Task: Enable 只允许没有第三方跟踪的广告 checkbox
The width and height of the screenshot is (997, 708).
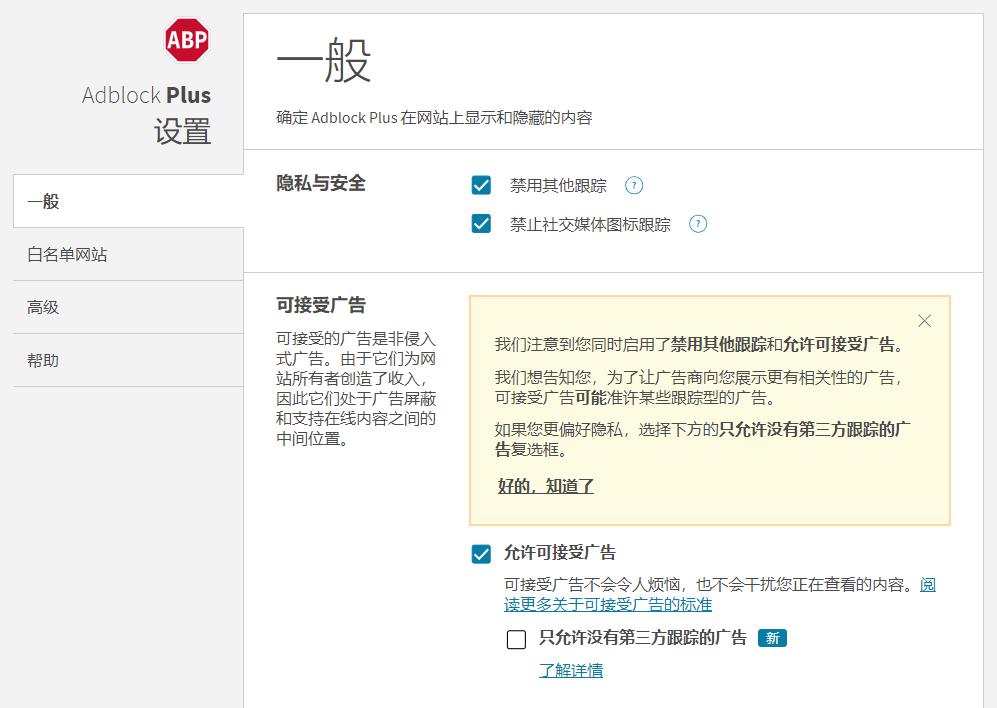Action: click(516, 639)
